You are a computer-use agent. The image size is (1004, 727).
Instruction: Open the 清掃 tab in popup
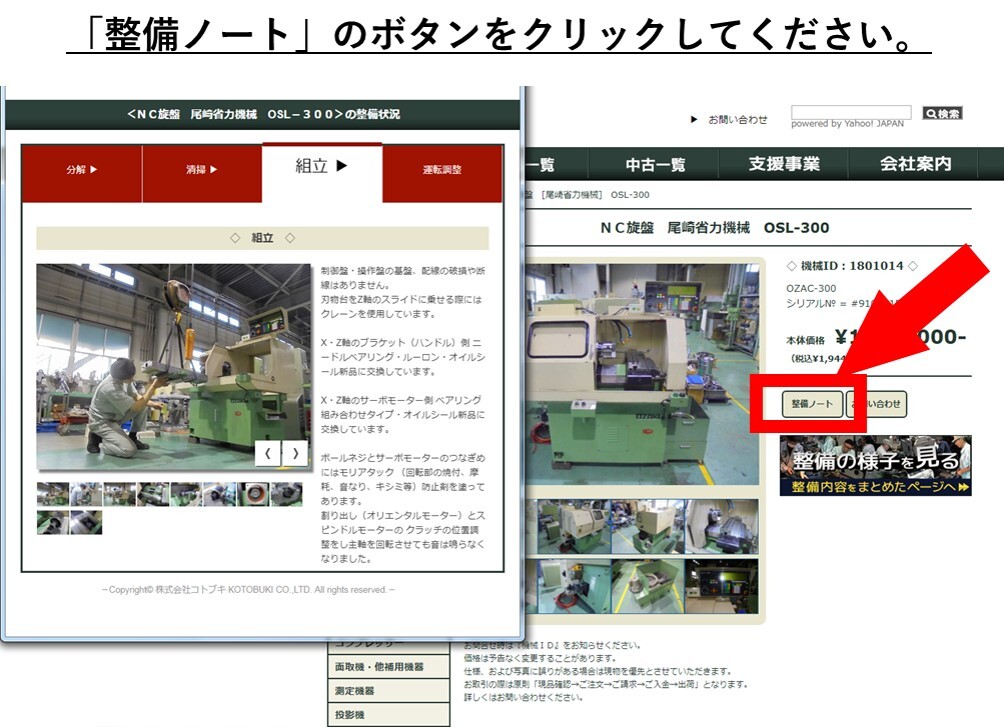[x=202, y=174]
